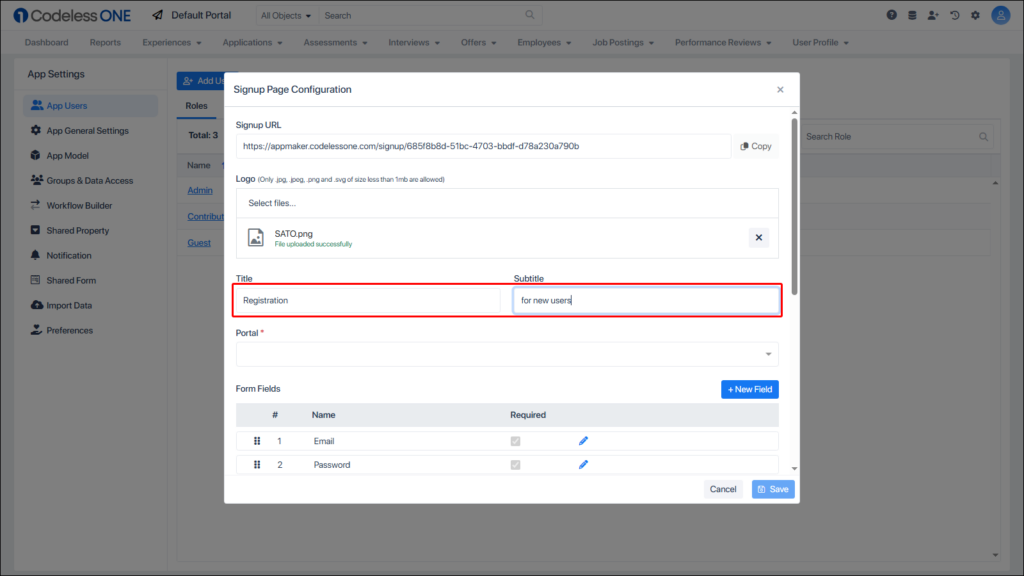
Task: Open the Admin role link
Action: [x=200, y=190]
